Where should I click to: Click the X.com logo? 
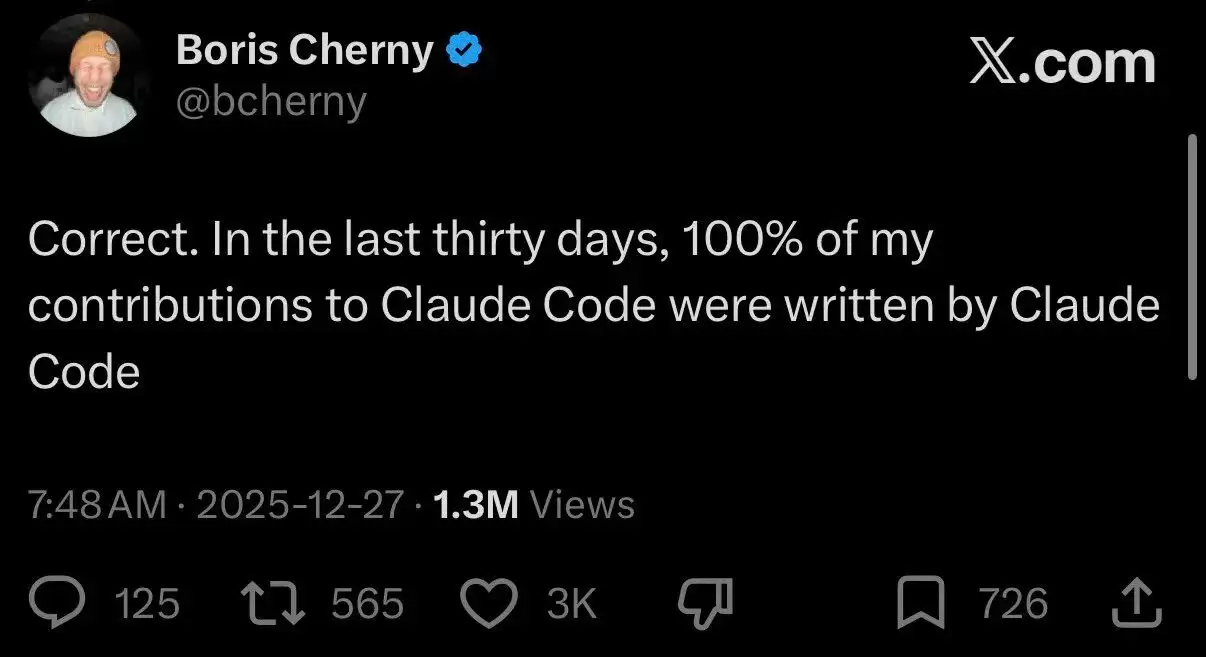point(1062,63)
